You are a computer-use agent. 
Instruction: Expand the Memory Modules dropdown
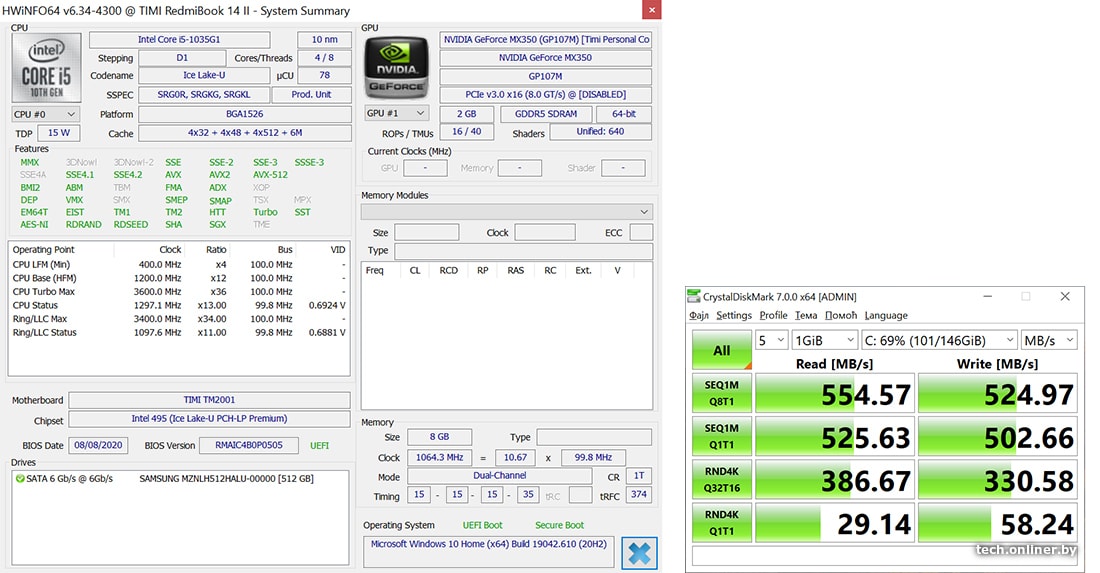pyautogui.click(x=507, y=212)
